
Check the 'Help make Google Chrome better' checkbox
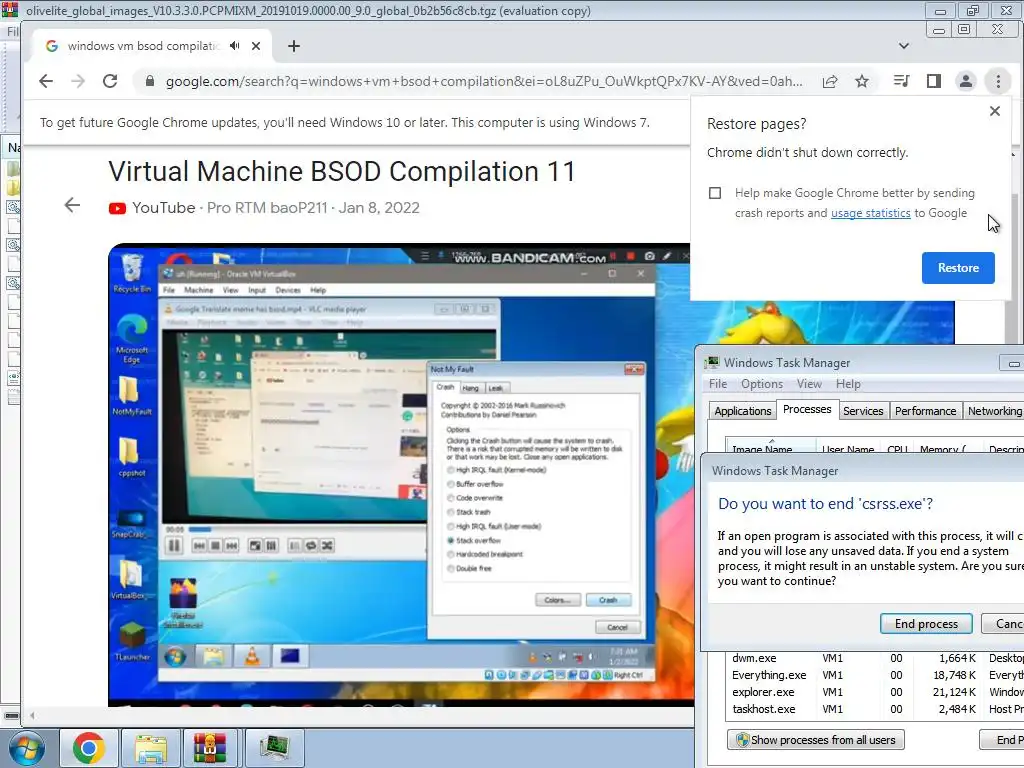pos(715,193)
